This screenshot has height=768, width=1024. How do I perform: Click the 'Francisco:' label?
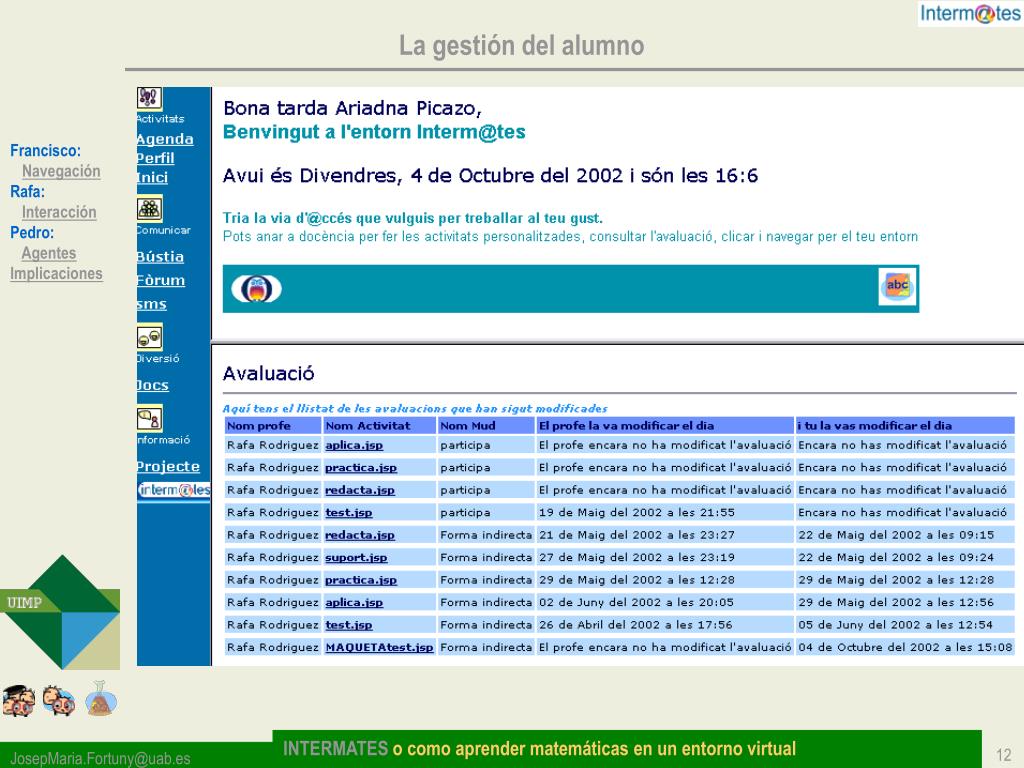pos(45,151)
